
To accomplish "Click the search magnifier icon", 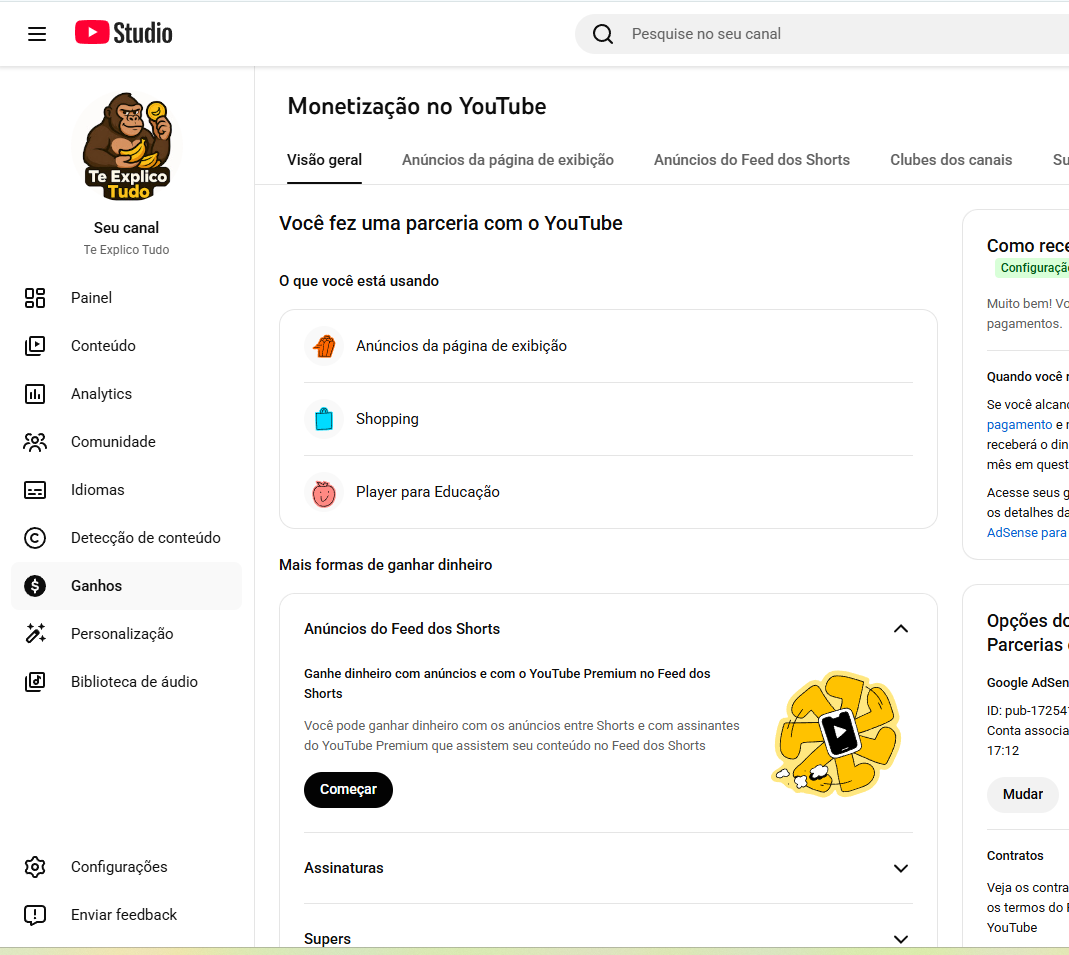I will coord(603,33).
